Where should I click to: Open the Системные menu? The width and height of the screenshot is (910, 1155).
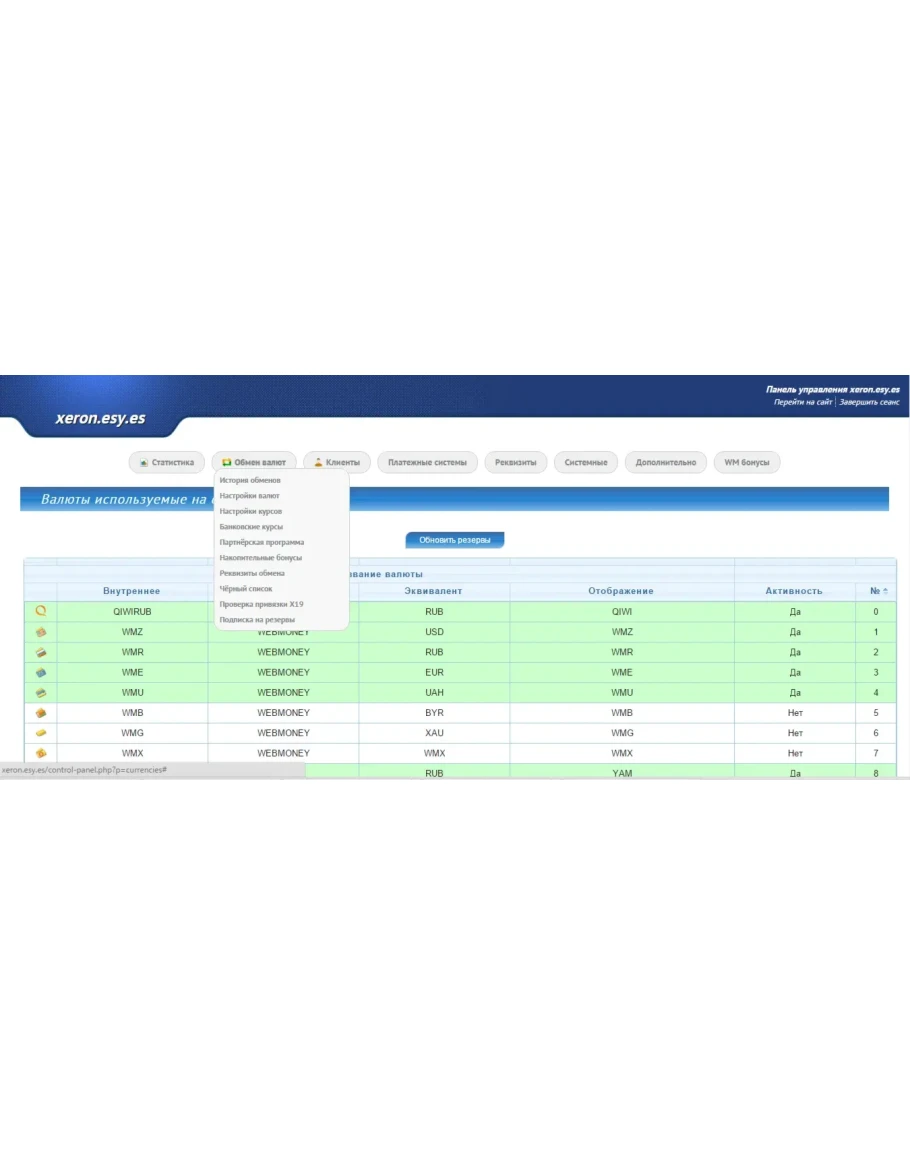click(x=585, y=462)
